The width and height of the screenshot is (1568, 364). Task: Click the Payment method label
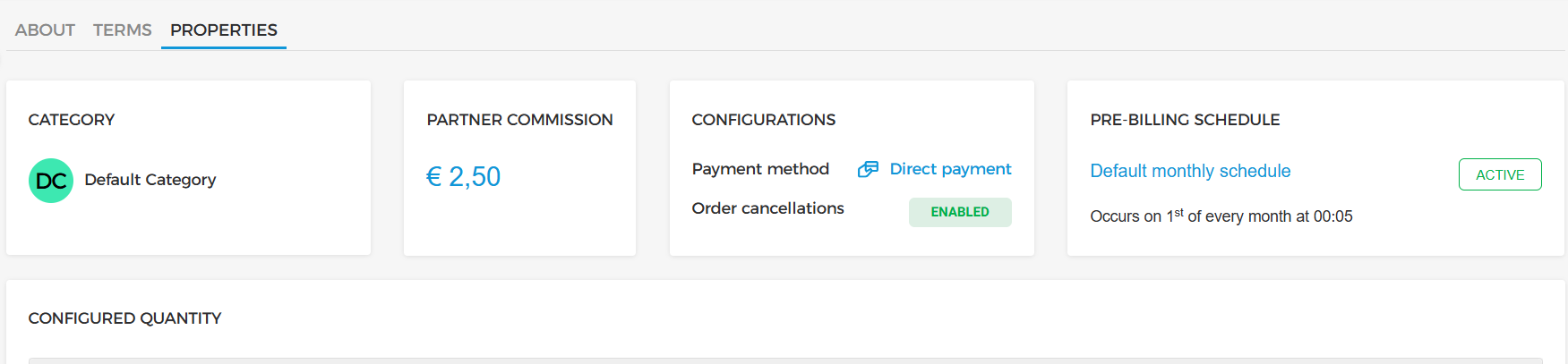760,169
